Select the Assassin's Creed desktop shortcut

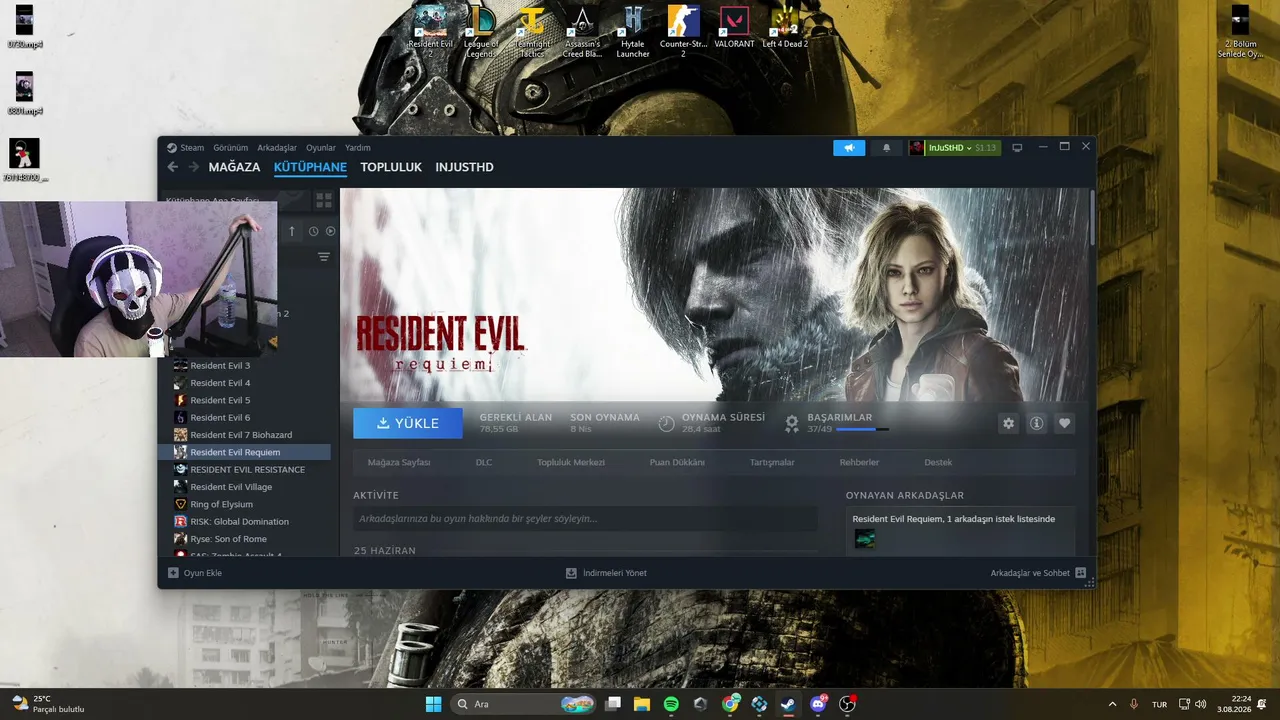tap(582, 32)
